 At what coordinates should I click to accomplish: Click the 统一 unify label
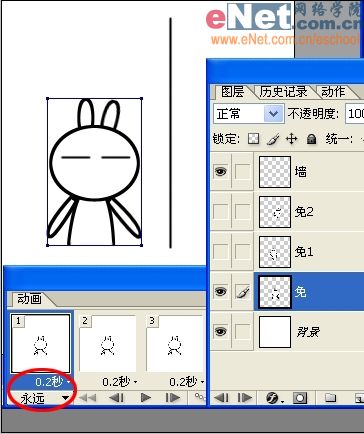(x=338, y=139)
